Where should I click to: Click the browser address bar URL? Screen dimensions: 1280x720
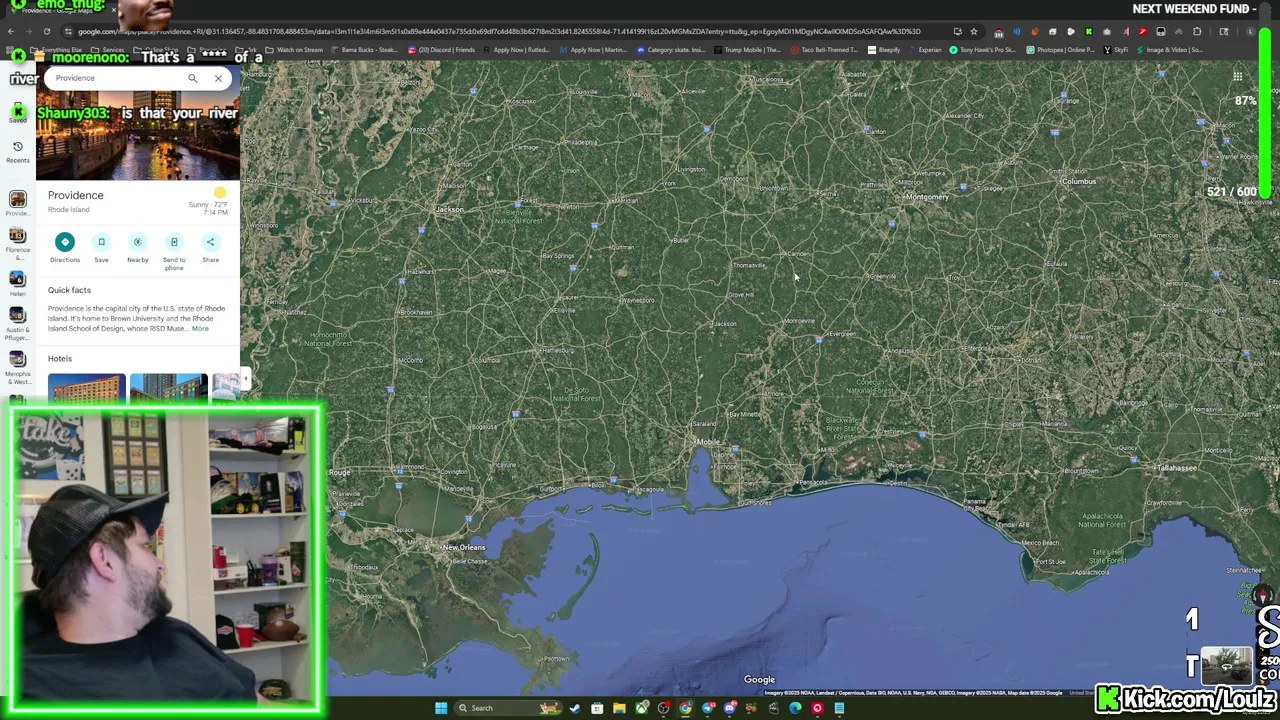tap(500, 31)
